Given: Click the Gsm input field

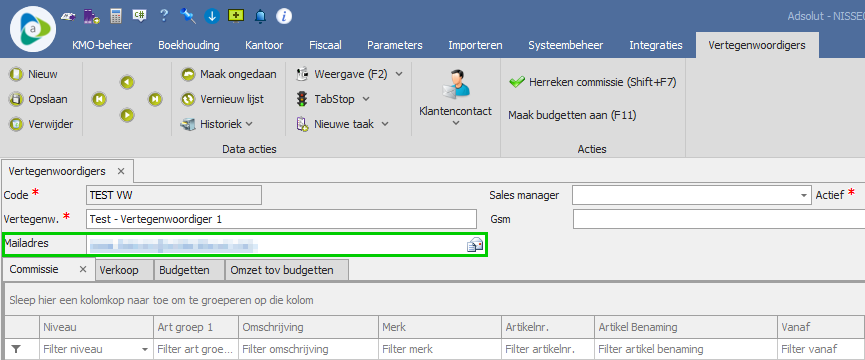Looking at the screenshot, I should pyautogui.click(x=719, y=219).
